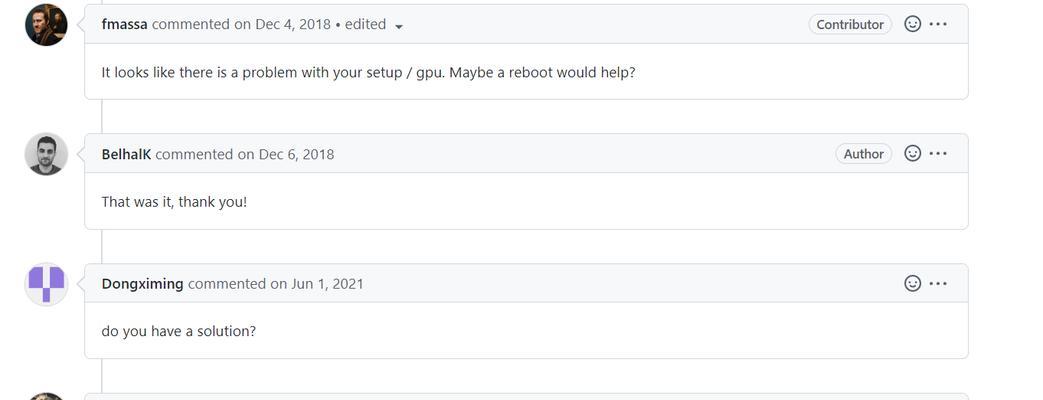Open fmassa's profile avatar
The image size is (1043, 400).
tap(47, 25)
